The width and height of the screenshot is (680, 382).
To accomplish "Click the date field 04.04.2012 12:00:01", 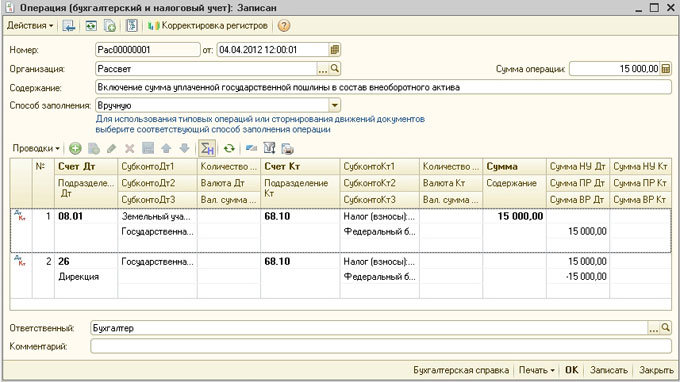I will point(272,50).
